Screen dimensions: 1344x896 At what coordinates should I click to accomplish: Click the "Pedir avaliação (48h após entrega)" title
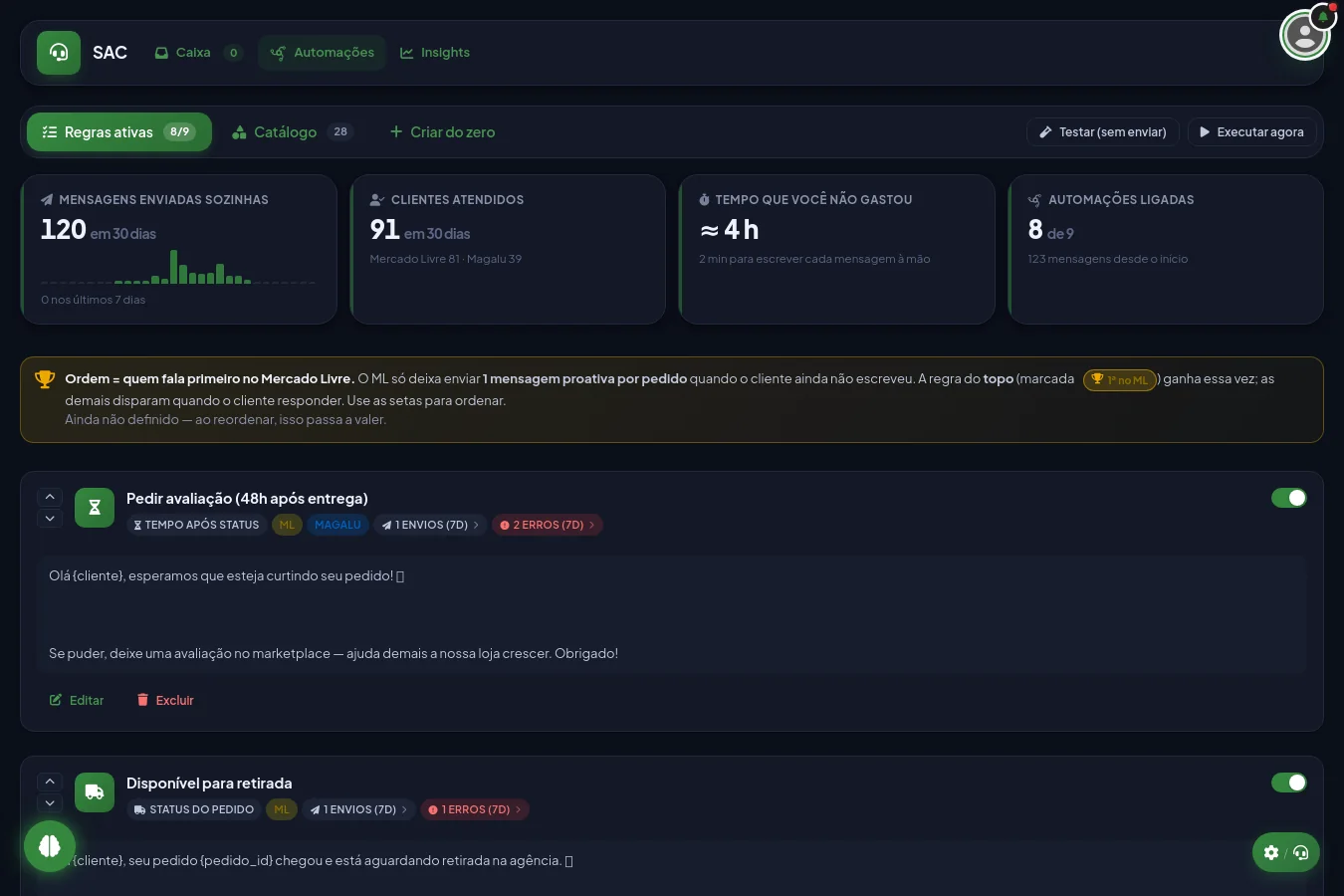(247, 499)
